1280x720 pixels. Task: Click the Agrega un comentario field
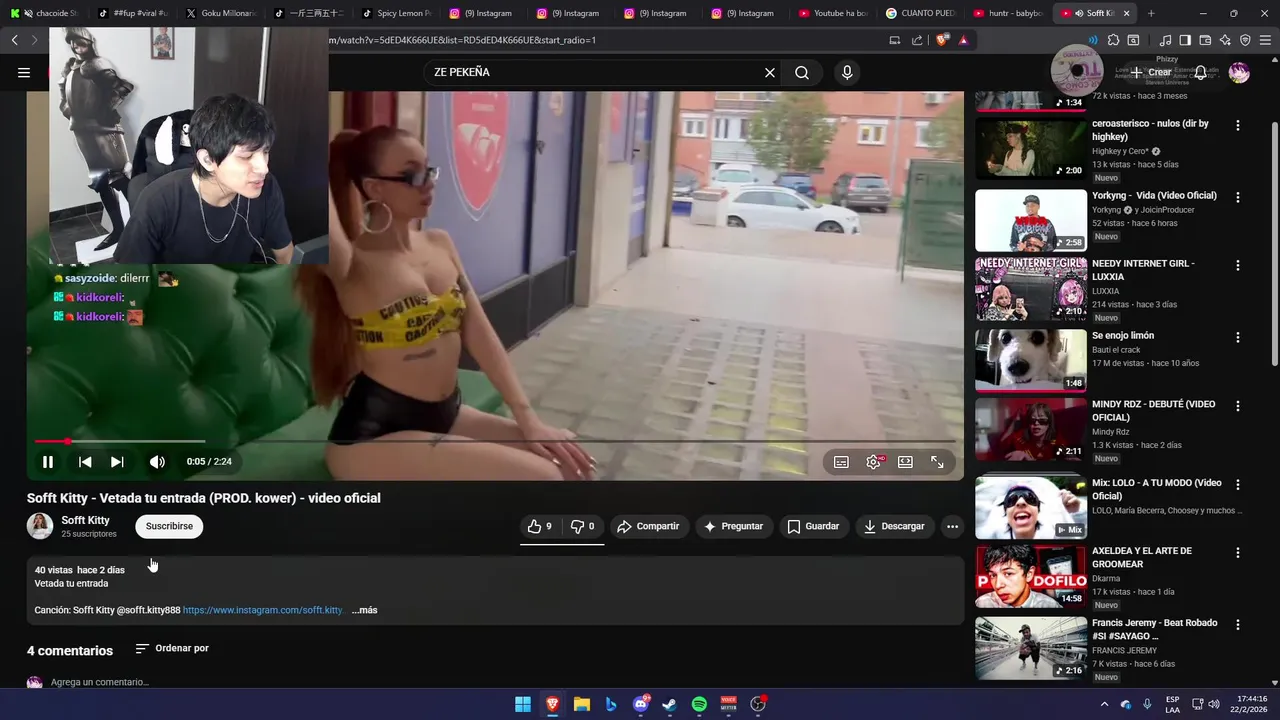100,682
